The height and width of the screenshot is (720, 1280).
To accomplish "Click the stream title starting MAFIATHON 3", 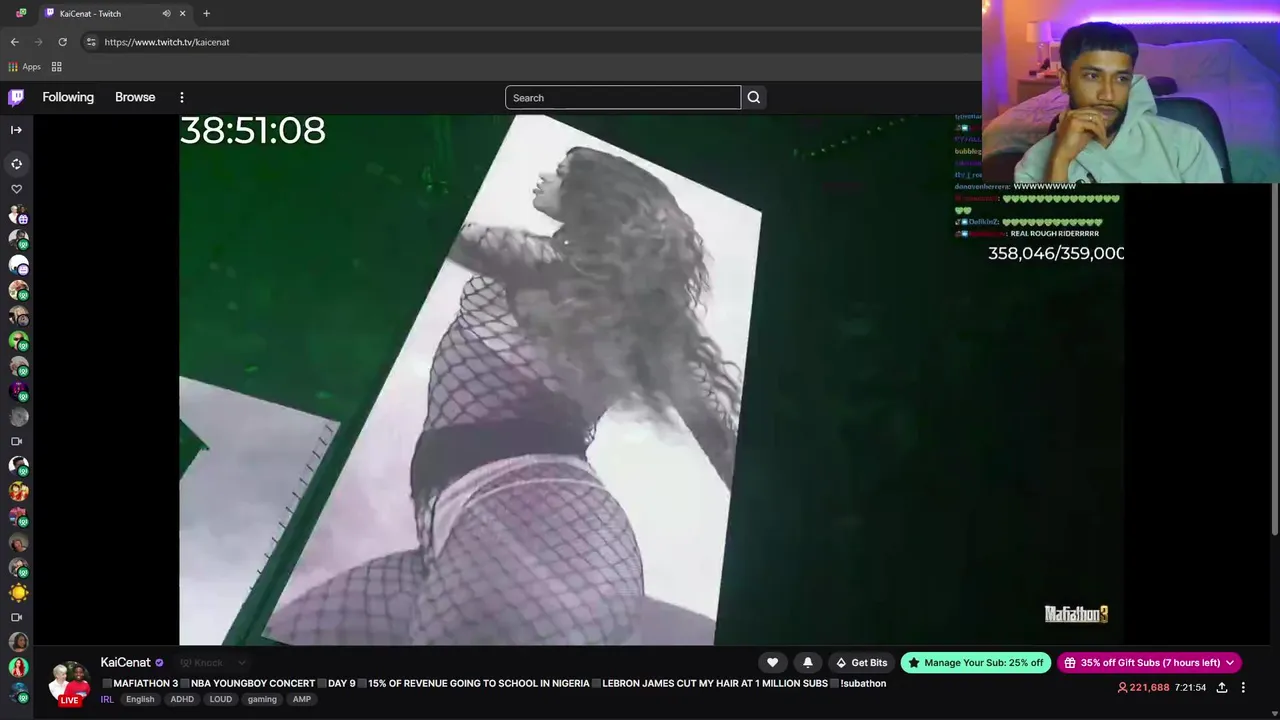I will coord(494,684).
